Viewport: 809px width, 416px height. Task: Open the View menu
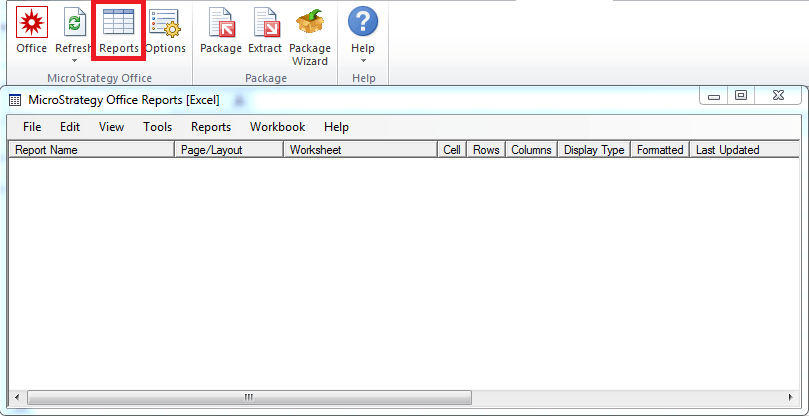coord(111,127)
